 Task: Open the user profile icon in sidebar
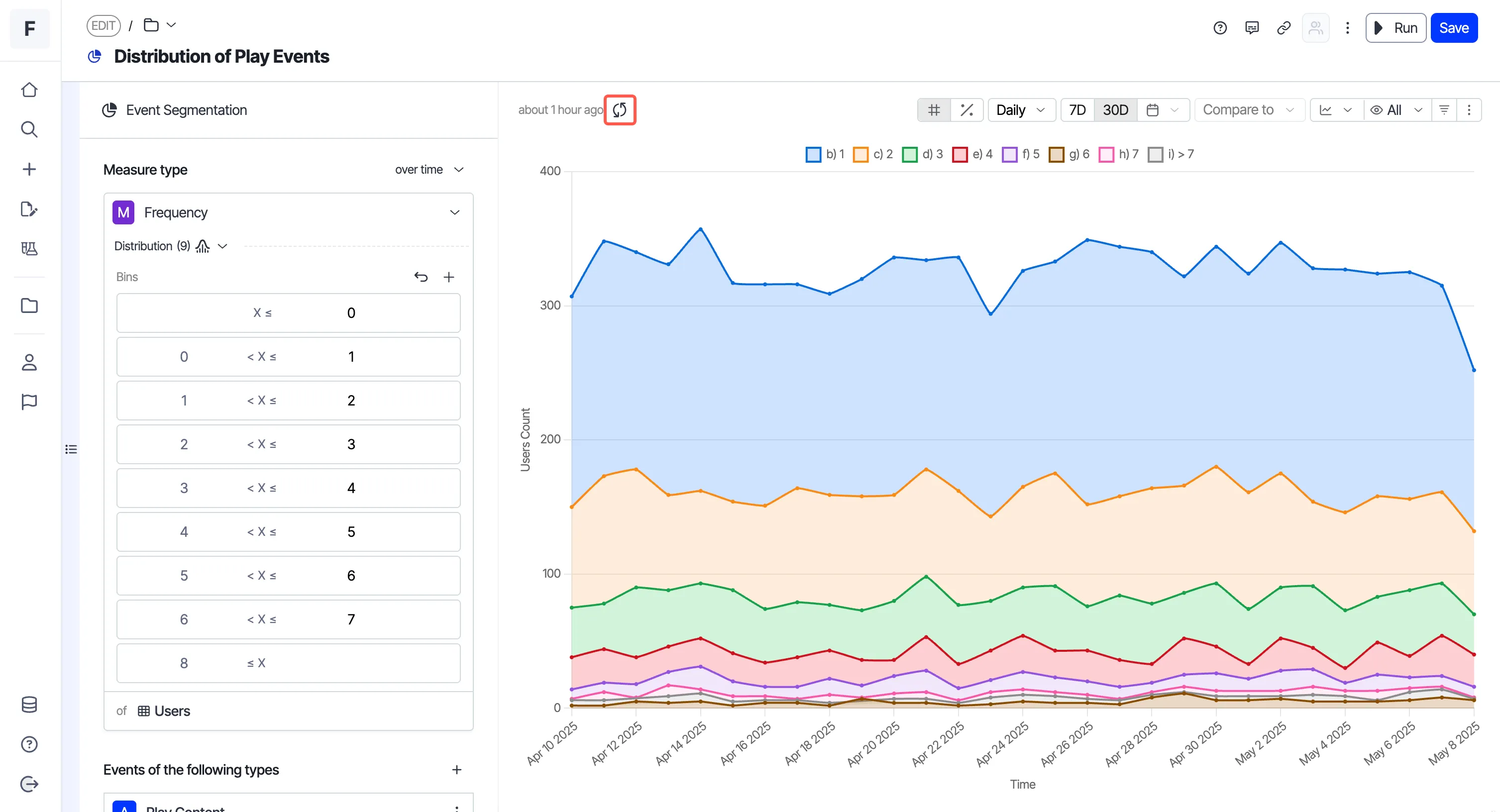pyautogui.click(x=29, y=362)
